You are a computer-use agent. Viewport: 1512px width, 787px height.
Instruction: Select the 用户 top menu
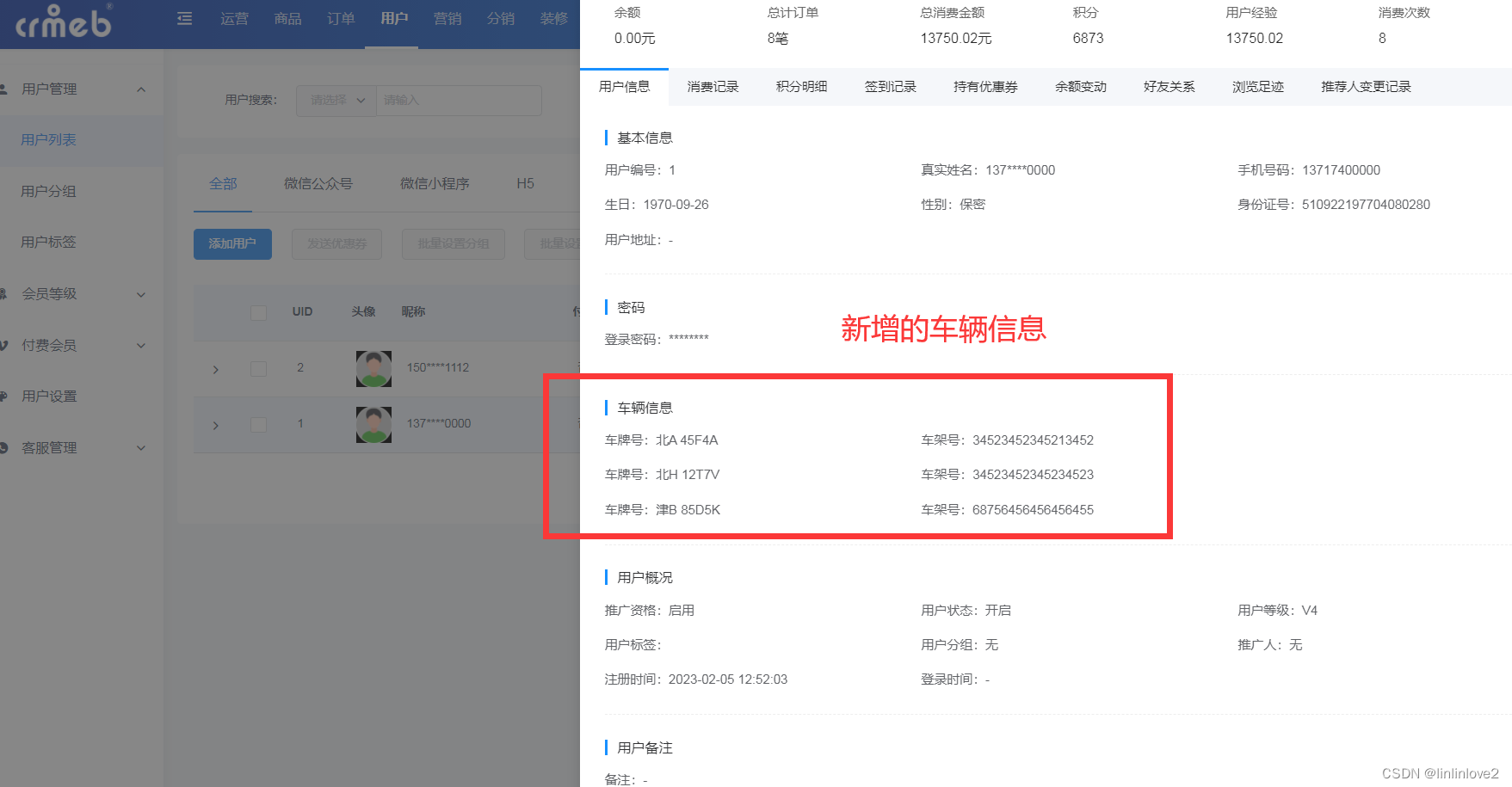click(x=394, y=18)
